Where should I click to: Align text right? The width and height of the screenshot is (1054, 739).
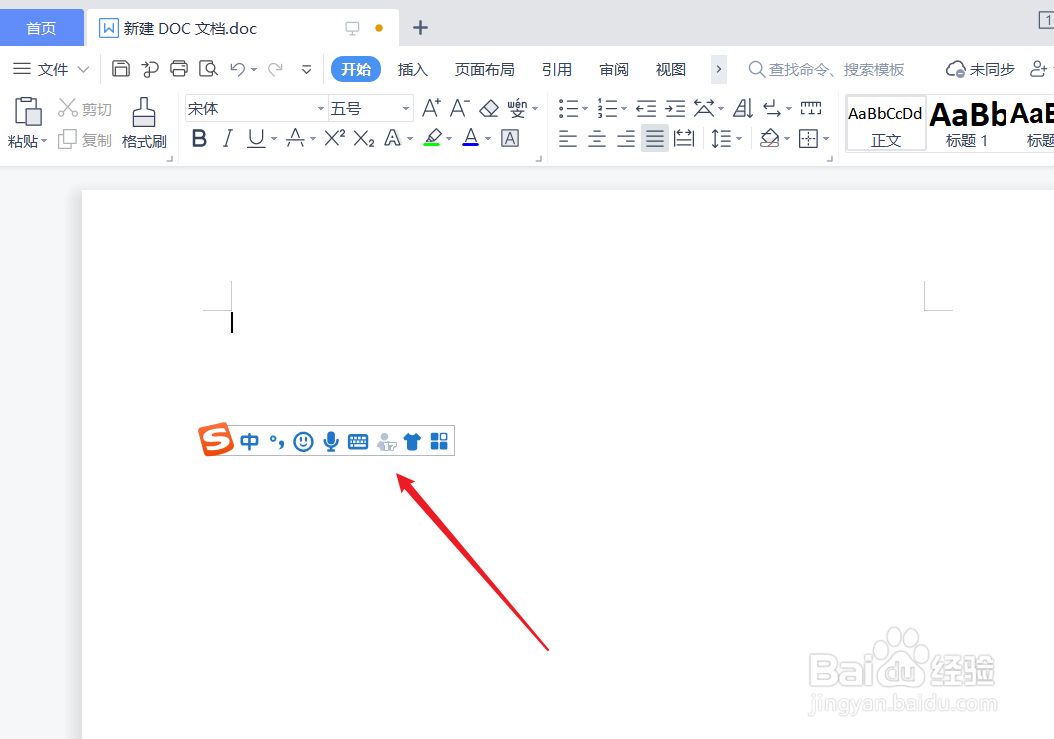pyautogui.click(x=626, y=139)
